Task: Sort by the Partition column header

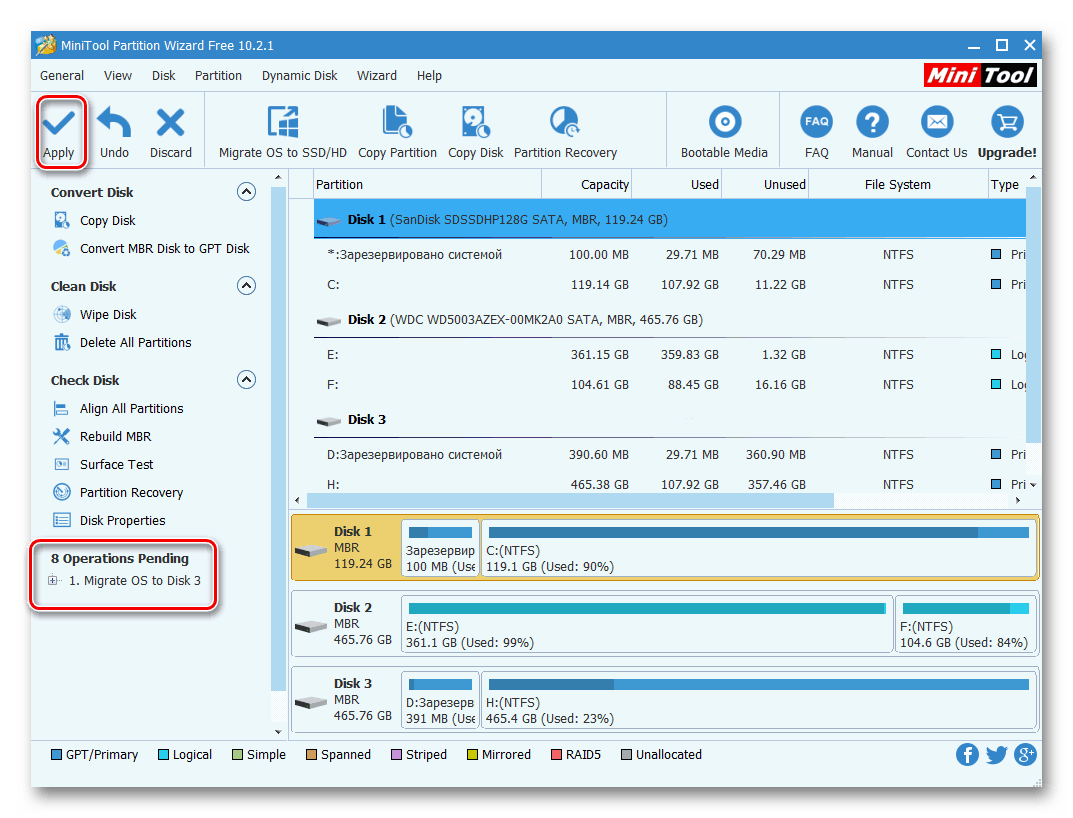Action: [x=427, y=185]
